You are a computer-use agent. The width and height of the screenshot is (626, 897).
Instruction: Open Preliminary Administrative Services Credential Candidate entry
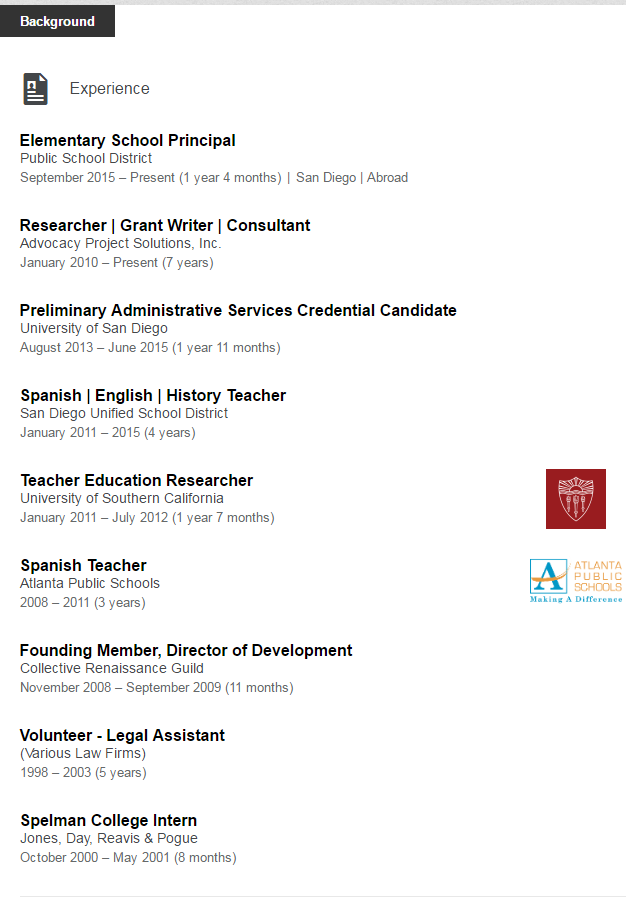pyautogui.click(x=238, y=311)
